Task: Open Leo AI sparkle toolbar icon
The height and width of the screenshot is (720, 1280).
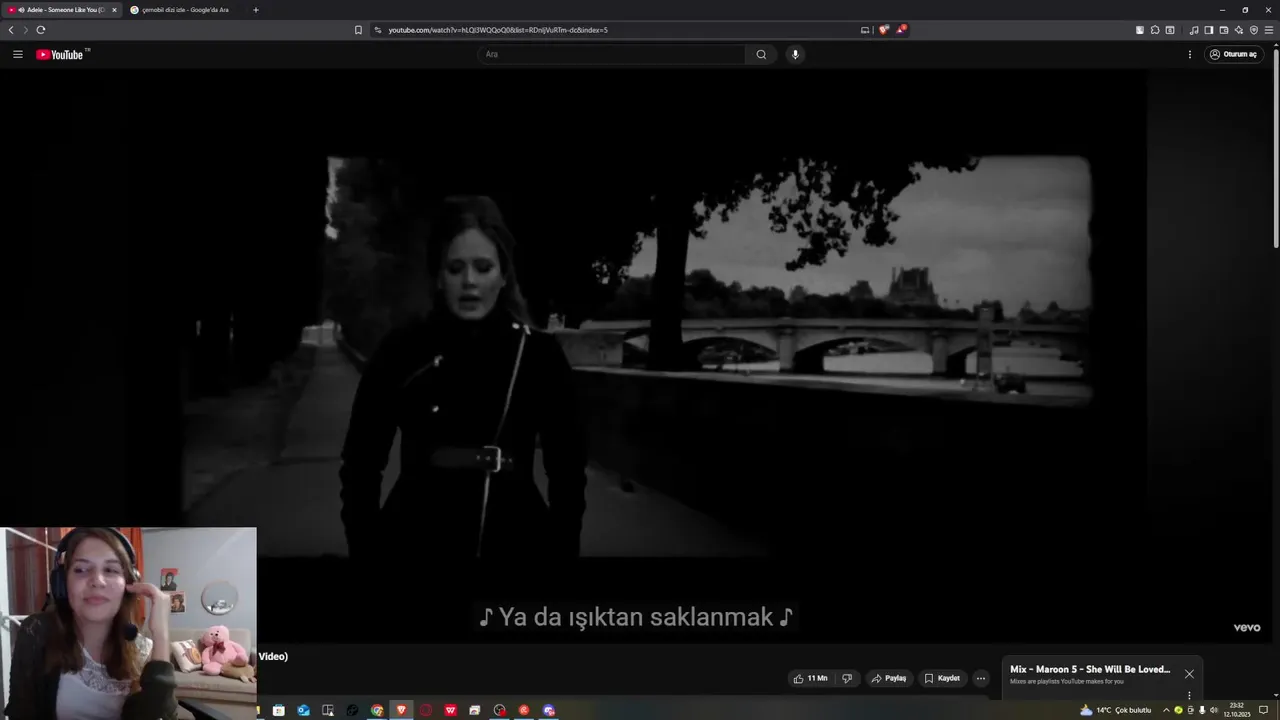Action: pyautogui.click(x=1239, y=30)
